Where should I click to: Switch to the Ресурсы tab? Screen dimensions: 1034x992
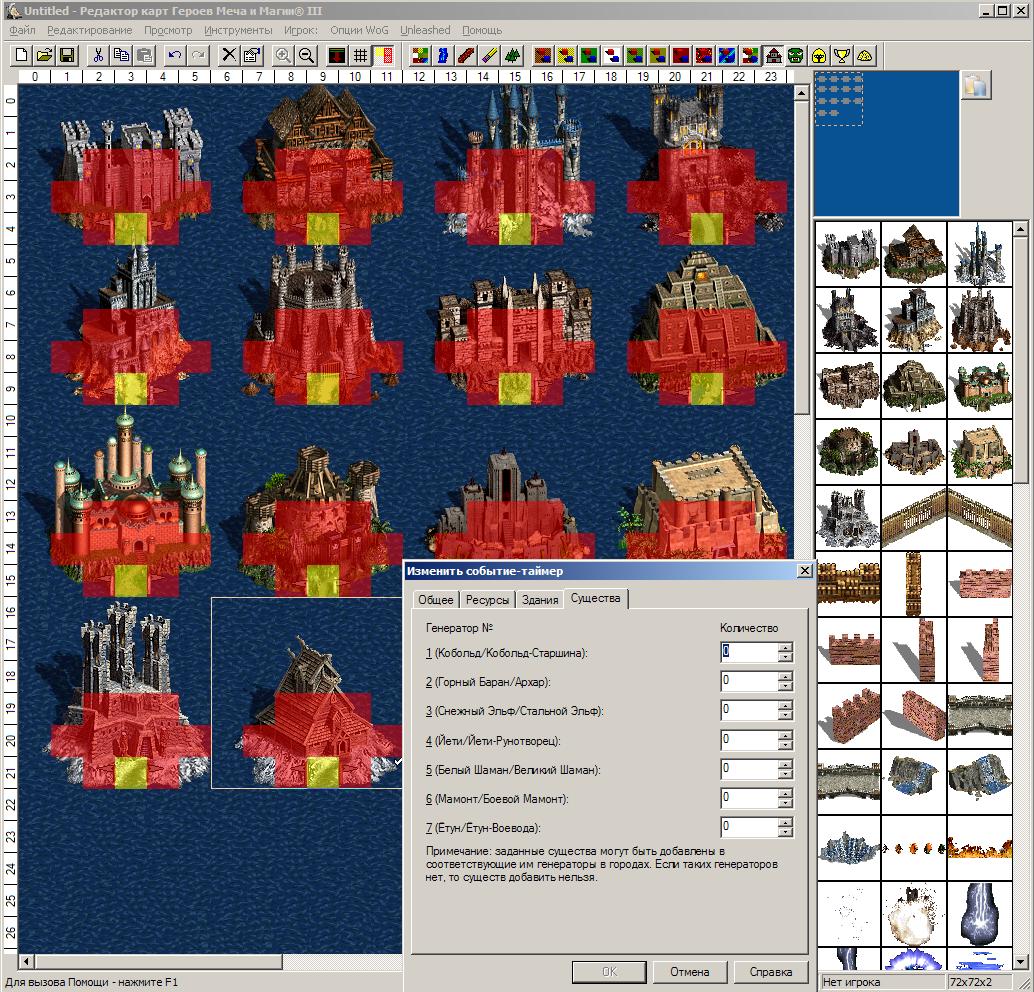point(487,600)
